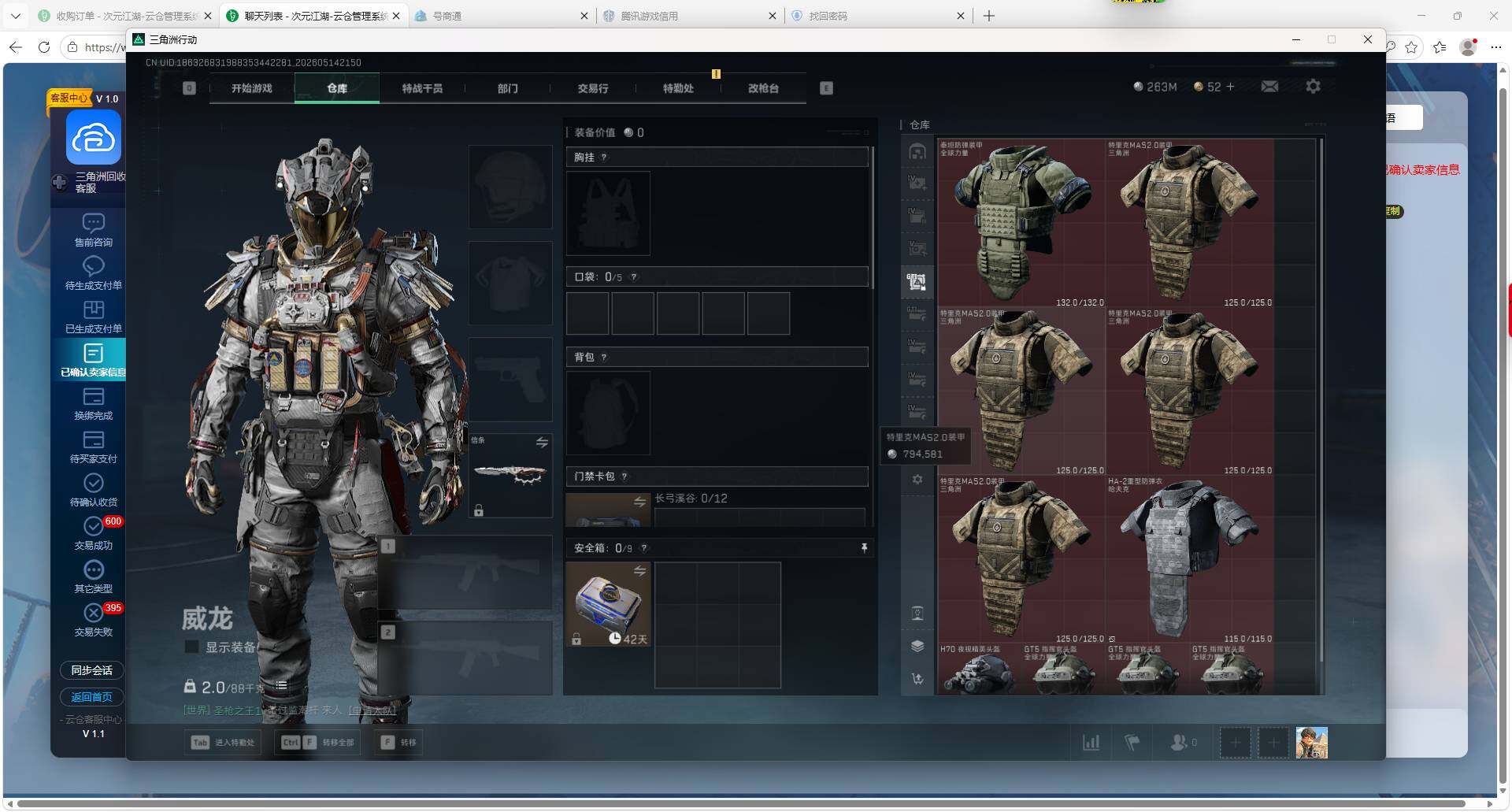Select the H70 夜视精英头盔 helmet item
This screenshot has height=812, width=1512.
[x=979, y=669]
